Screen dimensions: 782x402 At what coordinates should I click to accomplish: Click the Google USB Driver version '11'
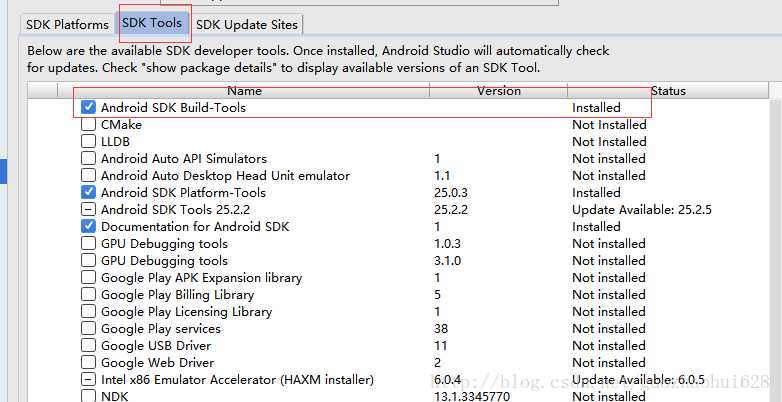pos(440,346)
